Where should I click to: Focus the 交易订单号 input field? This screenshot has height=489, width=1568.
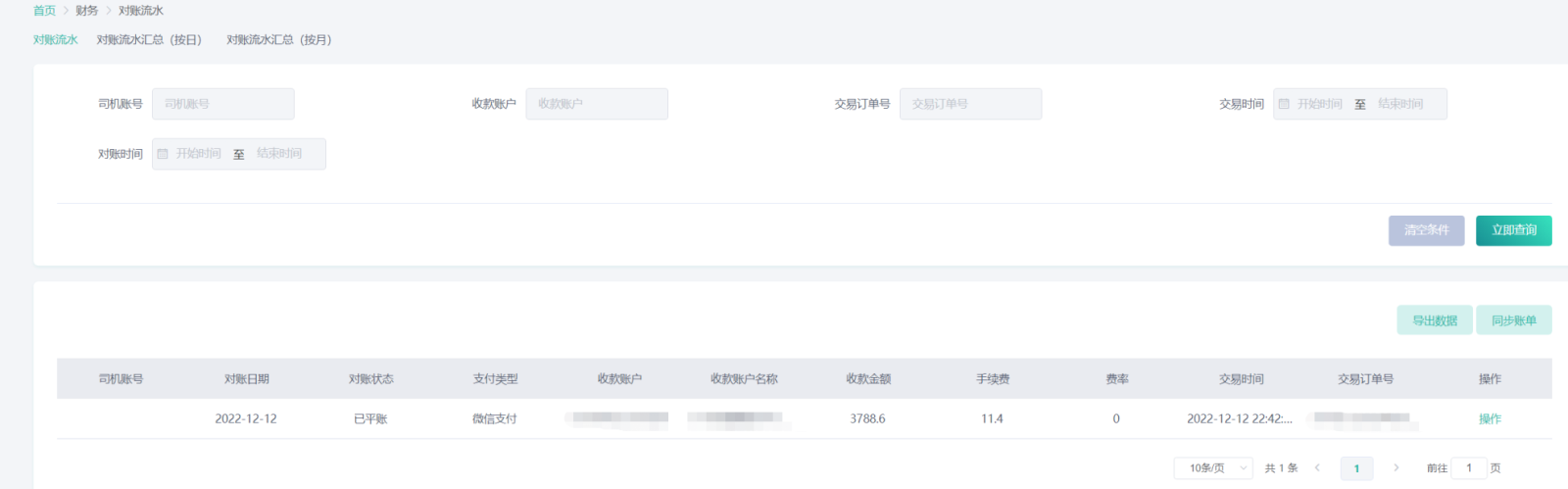tap(970, 104)
